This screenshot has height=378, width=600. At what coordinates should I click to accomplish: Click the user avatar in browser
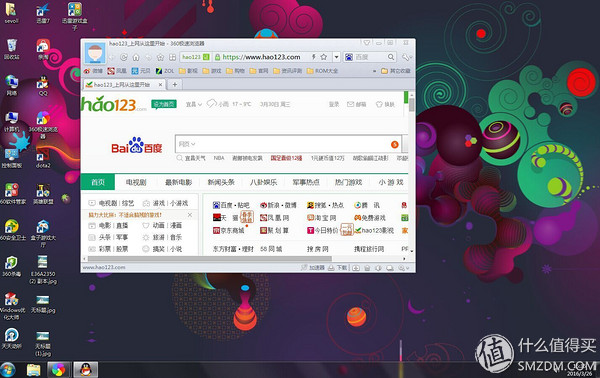[x=95, y=53]
